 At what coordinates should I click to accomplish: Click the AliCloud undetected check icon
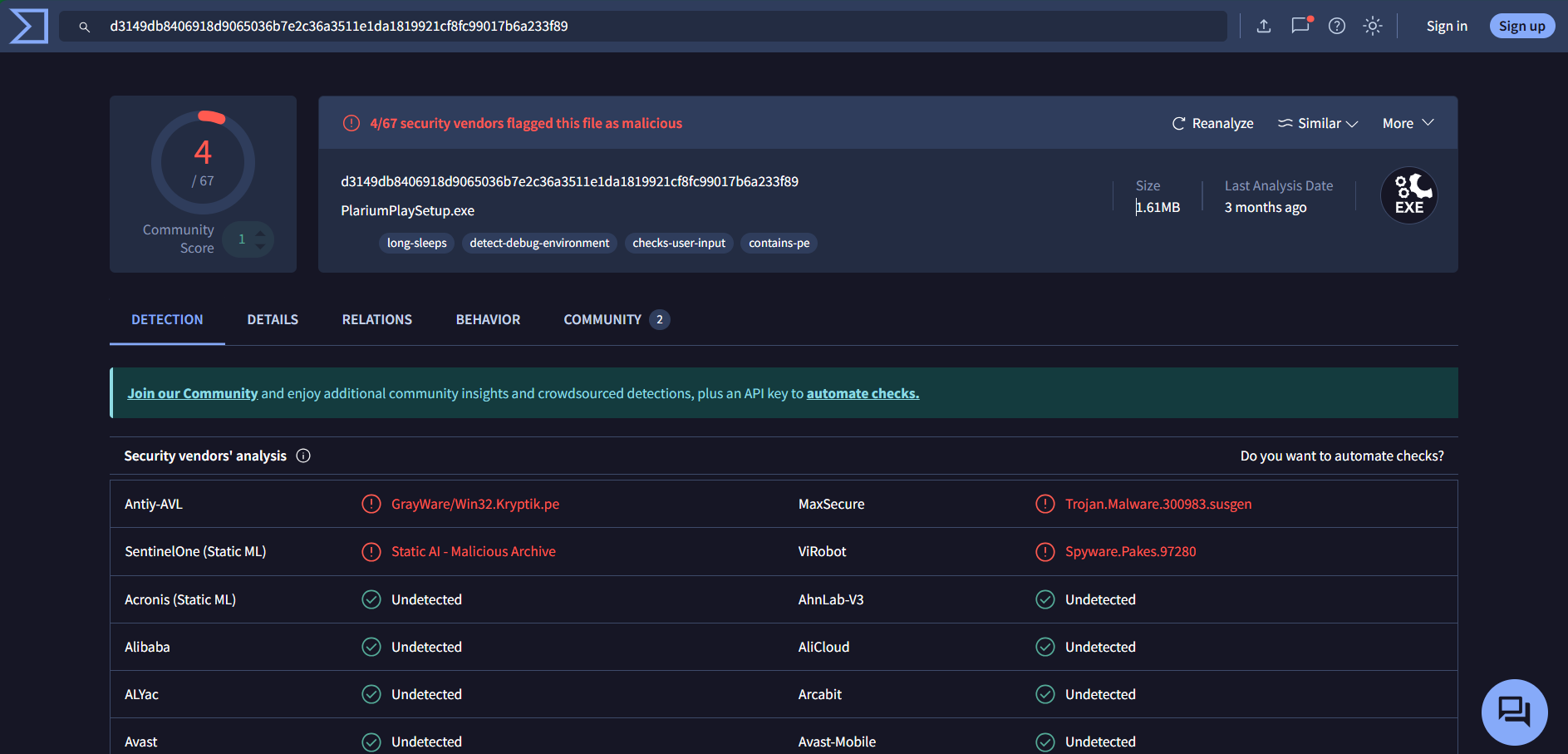tap(1045, 647)
